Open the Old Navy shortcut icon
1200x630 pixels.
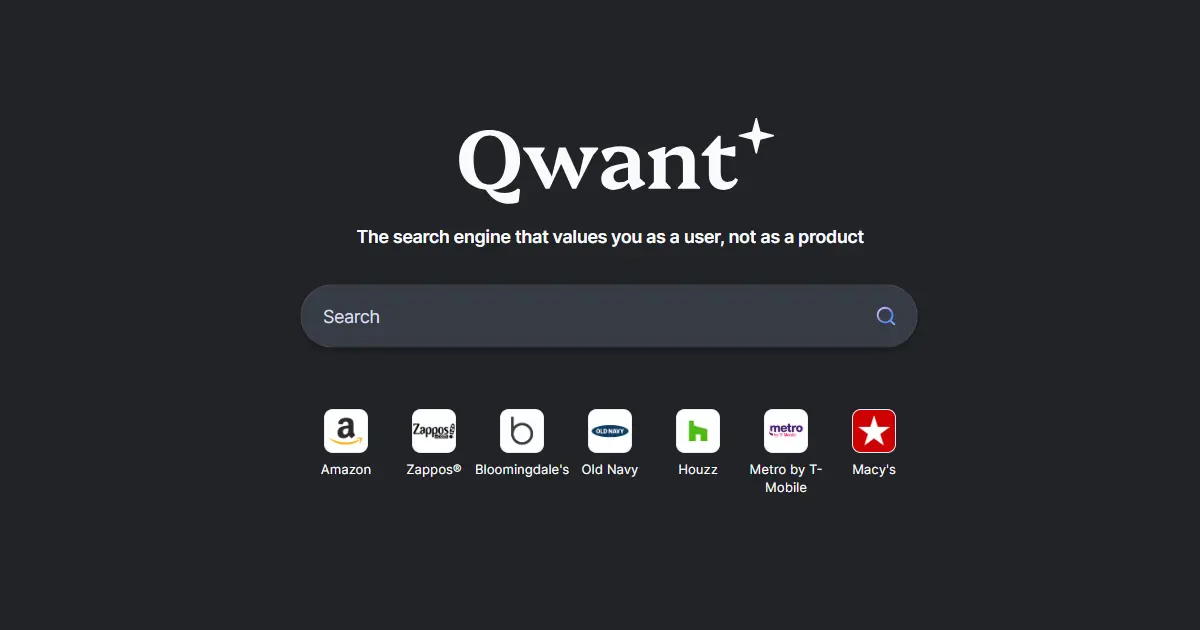pos(610,431)
